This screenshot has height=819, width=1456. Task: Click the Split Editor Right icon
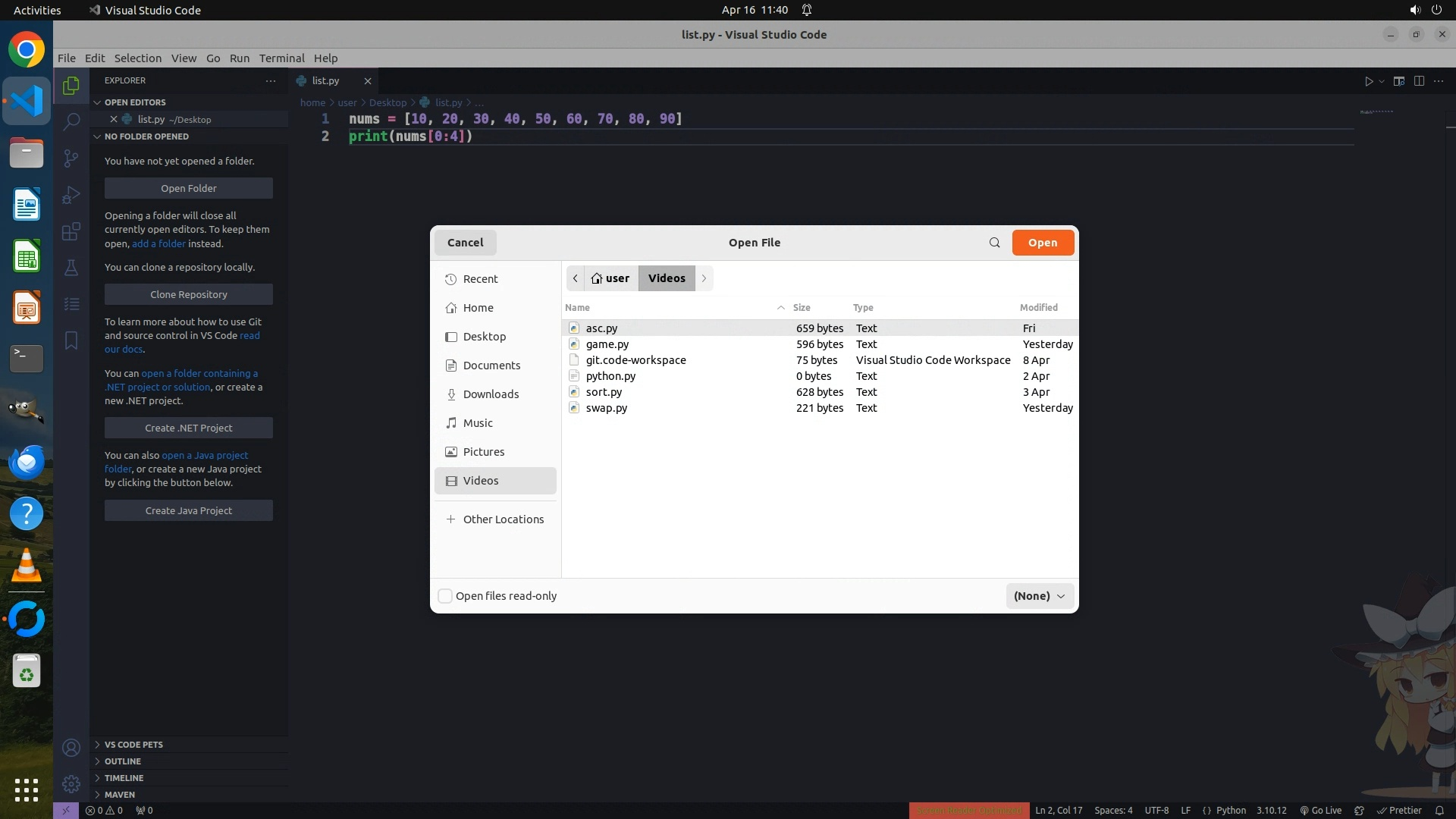1419,81
